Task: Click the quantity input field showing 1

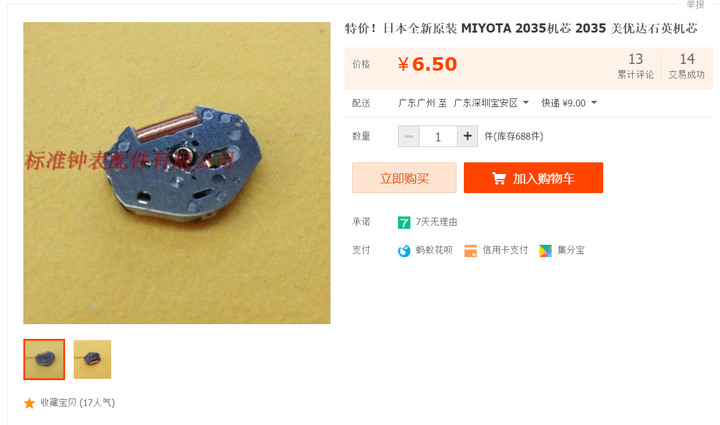Action: point(438,136)
